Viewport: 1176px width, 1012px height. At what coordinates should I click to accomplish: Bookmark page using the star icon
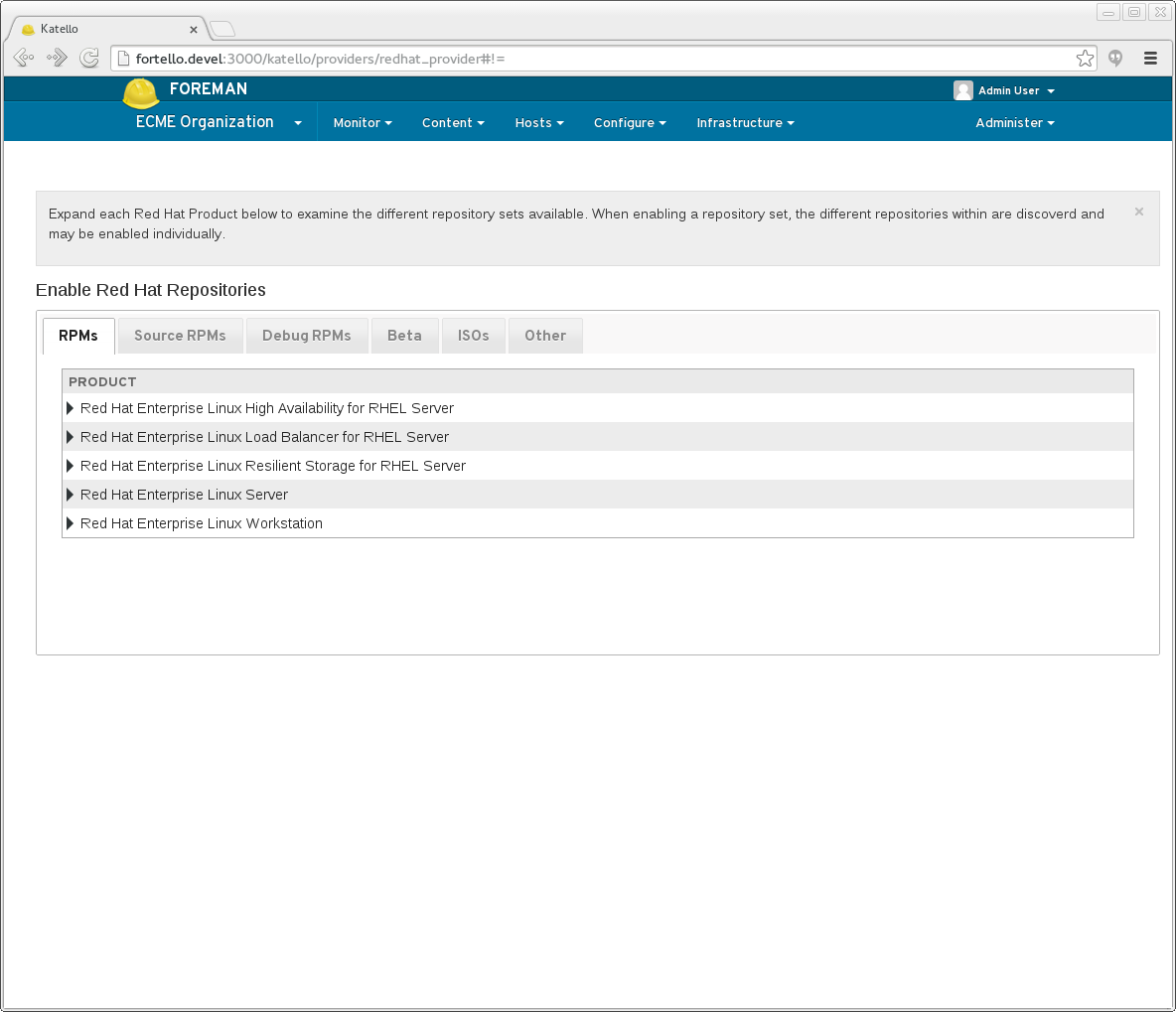tap(1085, 59)
